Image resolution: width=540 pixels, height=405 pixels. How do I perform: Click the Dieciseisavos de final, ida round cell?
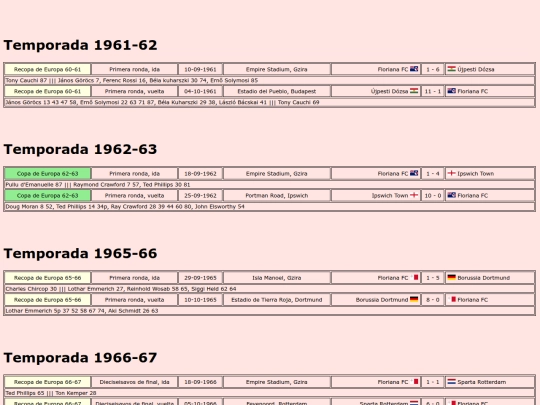pyautogui.click(x=134, y=382)
